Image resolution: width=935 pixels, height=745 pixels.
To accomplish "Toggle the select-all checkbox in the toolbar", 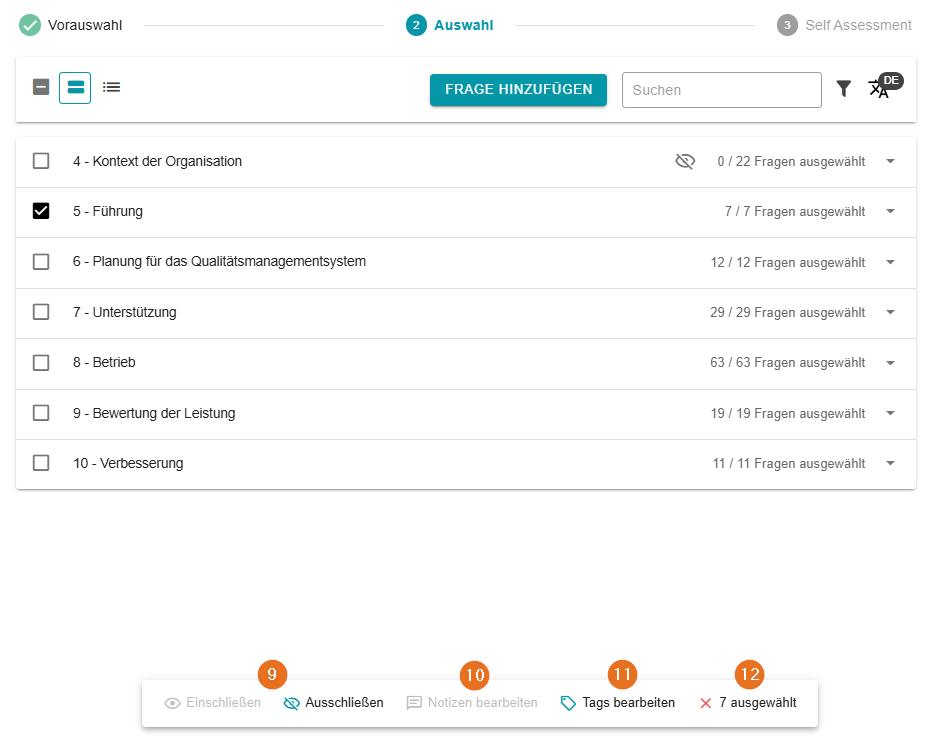I will tap(41, 87).
